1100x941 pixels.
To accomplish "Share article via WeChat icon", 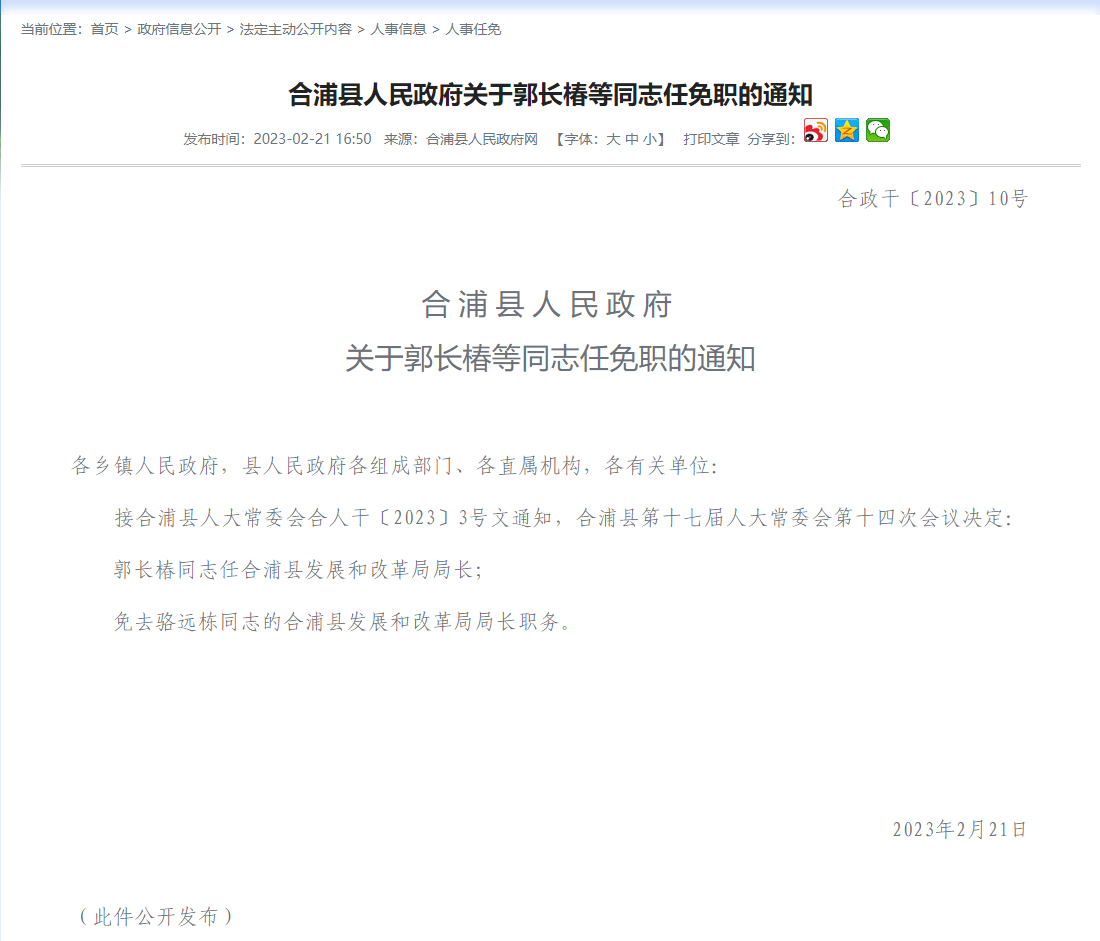I will (x=878, y=131).
